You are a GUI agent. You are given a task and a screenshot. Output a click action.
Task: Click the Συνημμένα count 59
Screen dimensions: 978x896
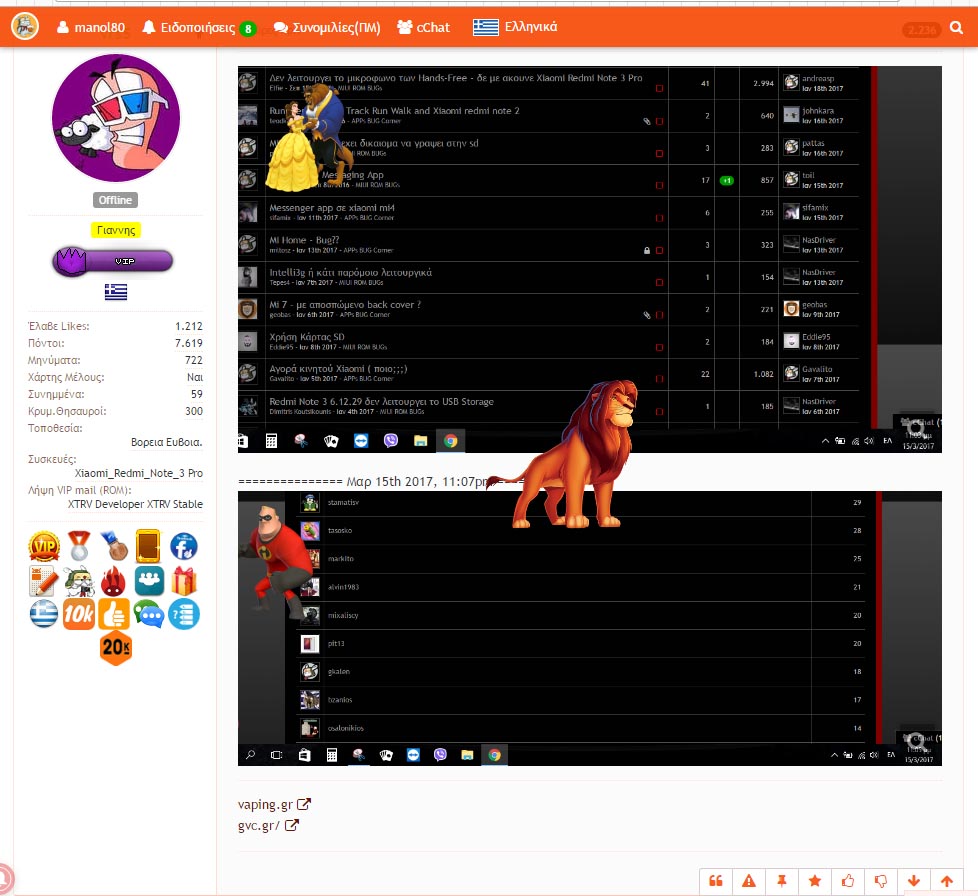click(x=197, y=394)
